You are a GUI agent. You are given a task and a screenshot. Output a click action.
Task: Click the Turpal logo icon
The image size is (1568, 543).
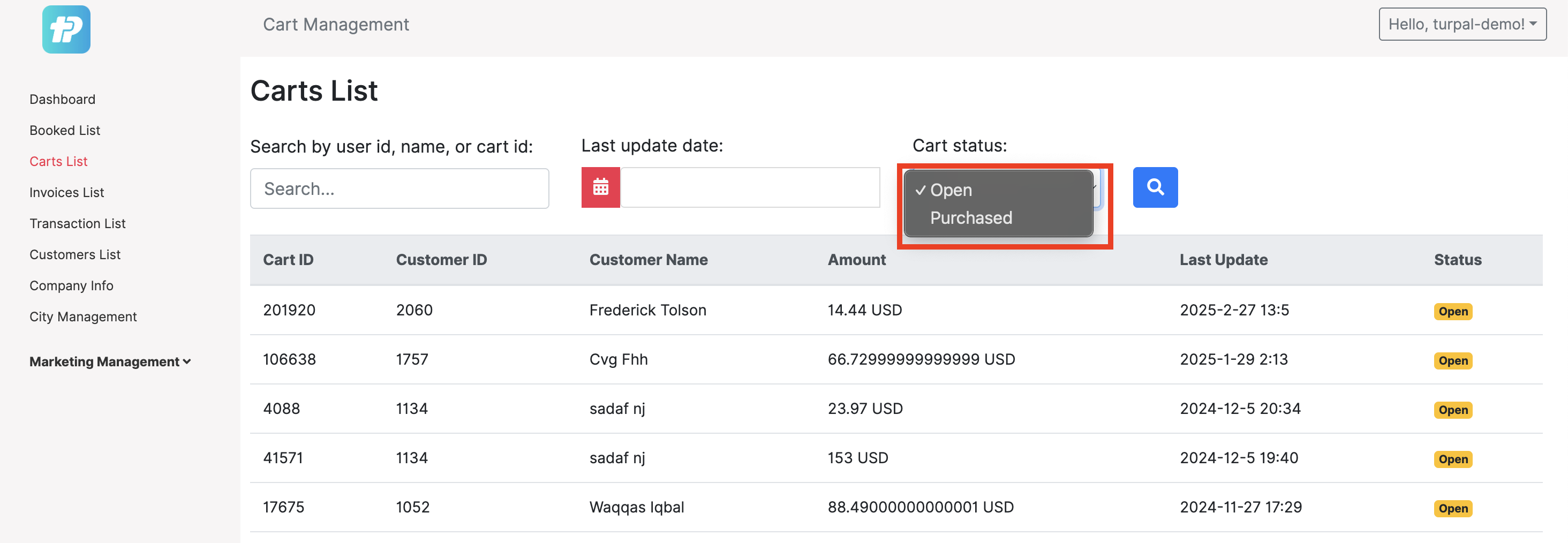pos(66,29)
